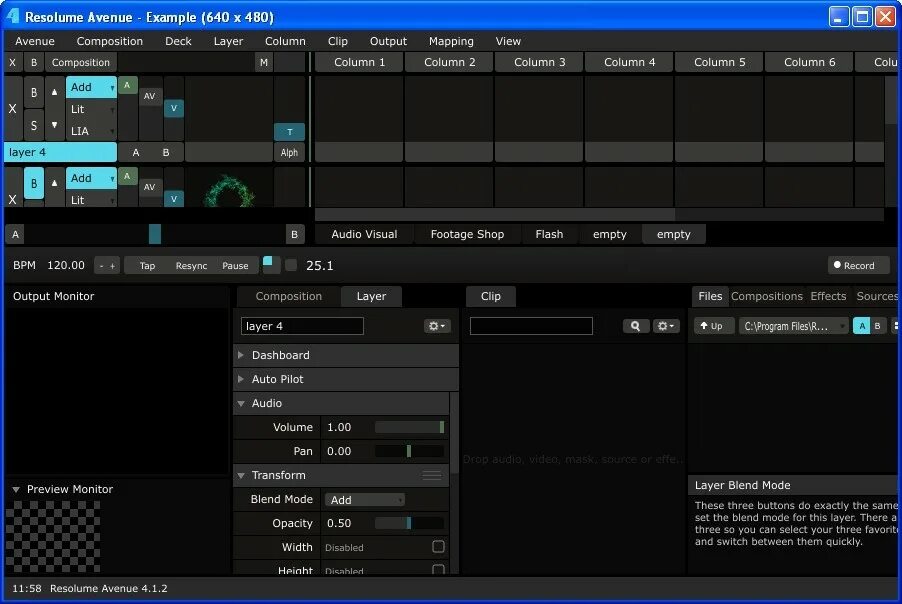Image resolution: width=902 pixels, height=604 pixels.
Task: Decrease BPM with minus button
Action: click(102, 266)
